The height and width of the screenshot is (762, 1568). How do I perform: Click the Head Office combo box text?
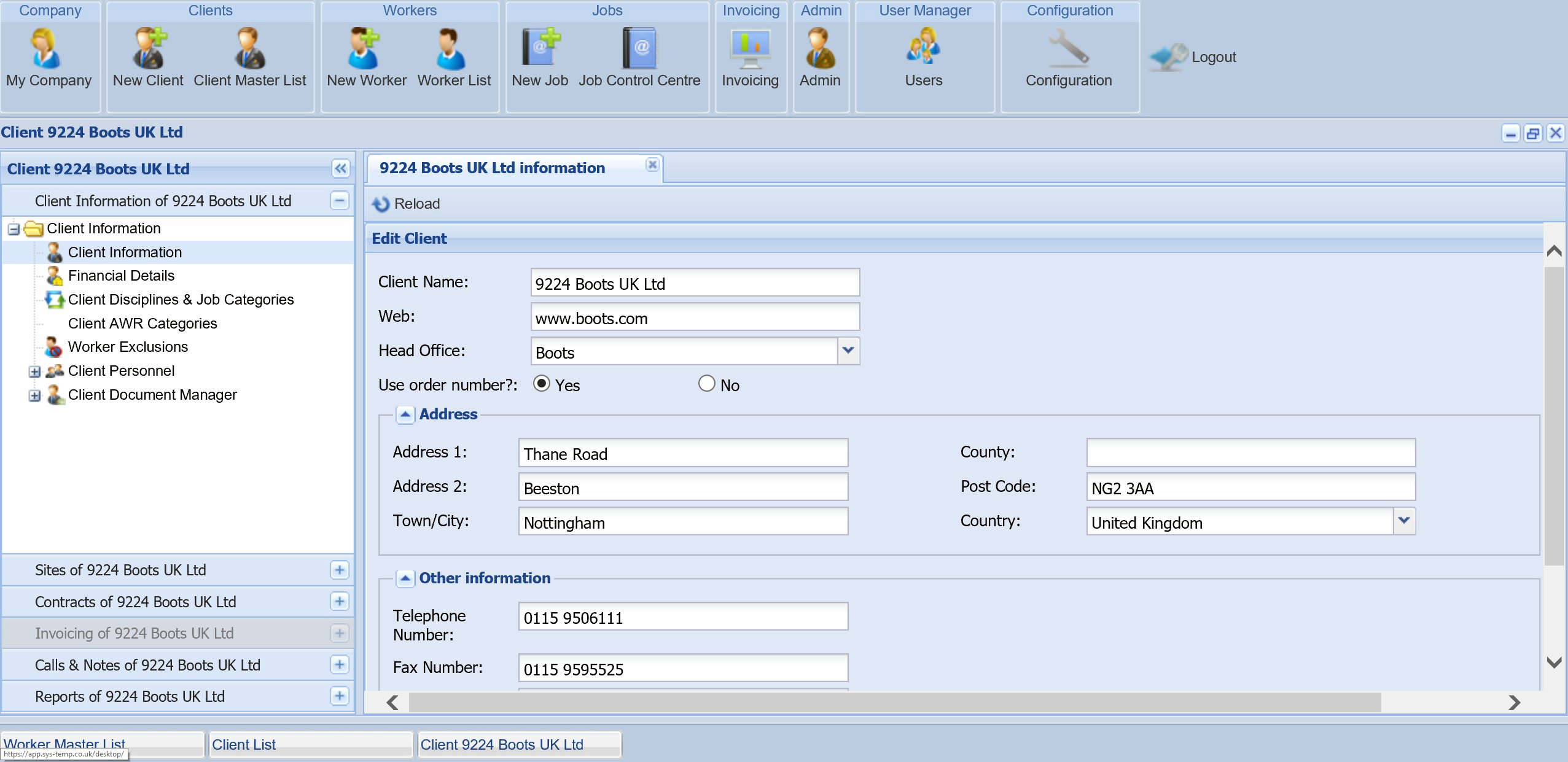684,351
